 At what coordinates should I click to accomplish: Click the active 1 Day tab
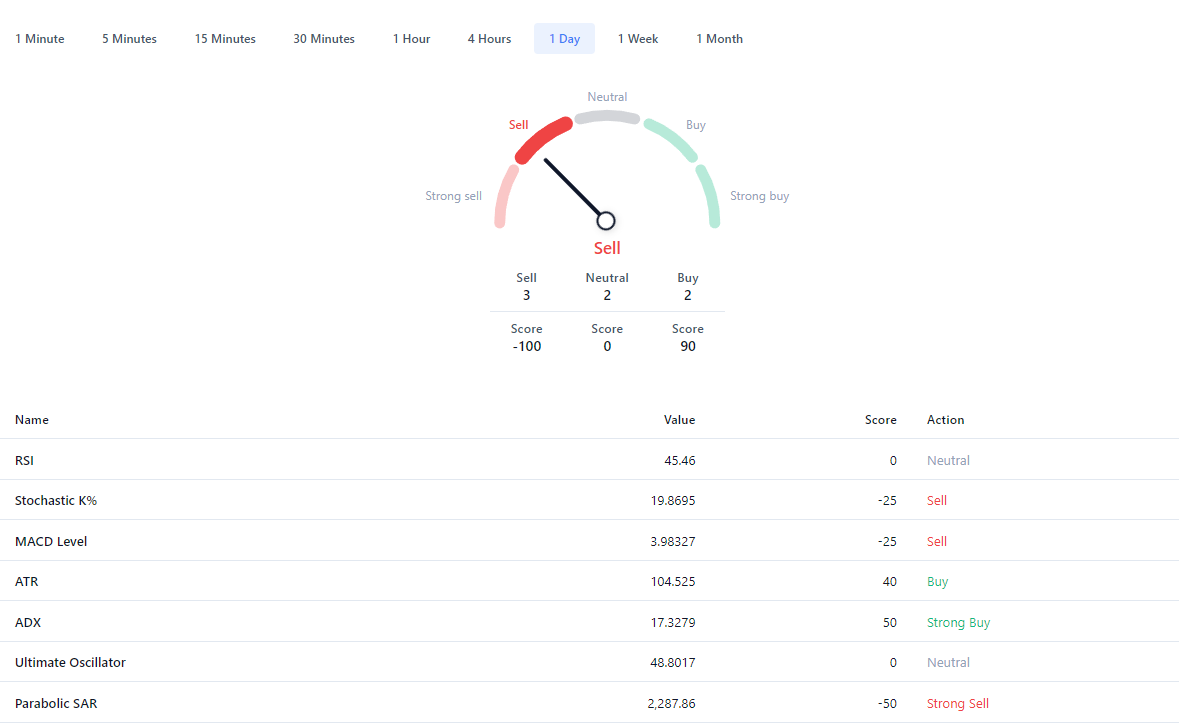click(x=564, y=38)
